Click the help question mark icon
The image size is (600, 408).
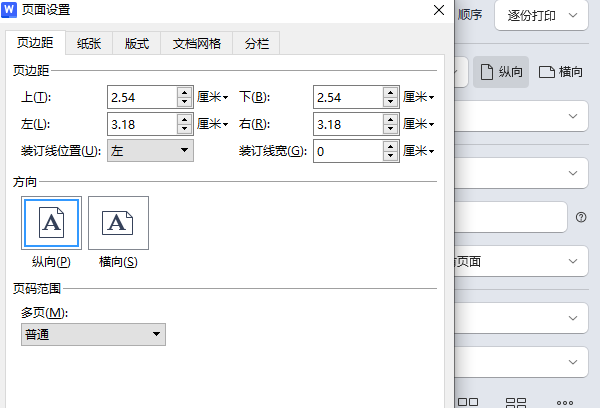[x=581, y=217]
